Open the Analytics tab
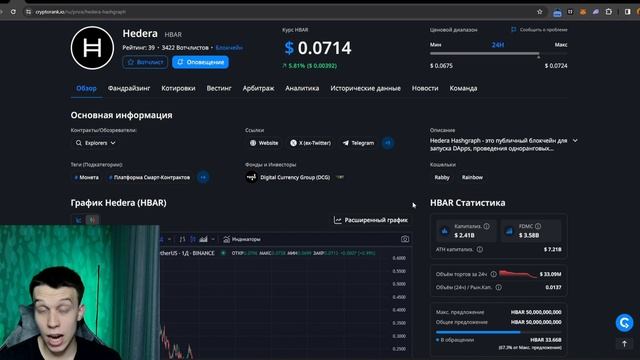 pyautogui.click(x=302, y=88)
